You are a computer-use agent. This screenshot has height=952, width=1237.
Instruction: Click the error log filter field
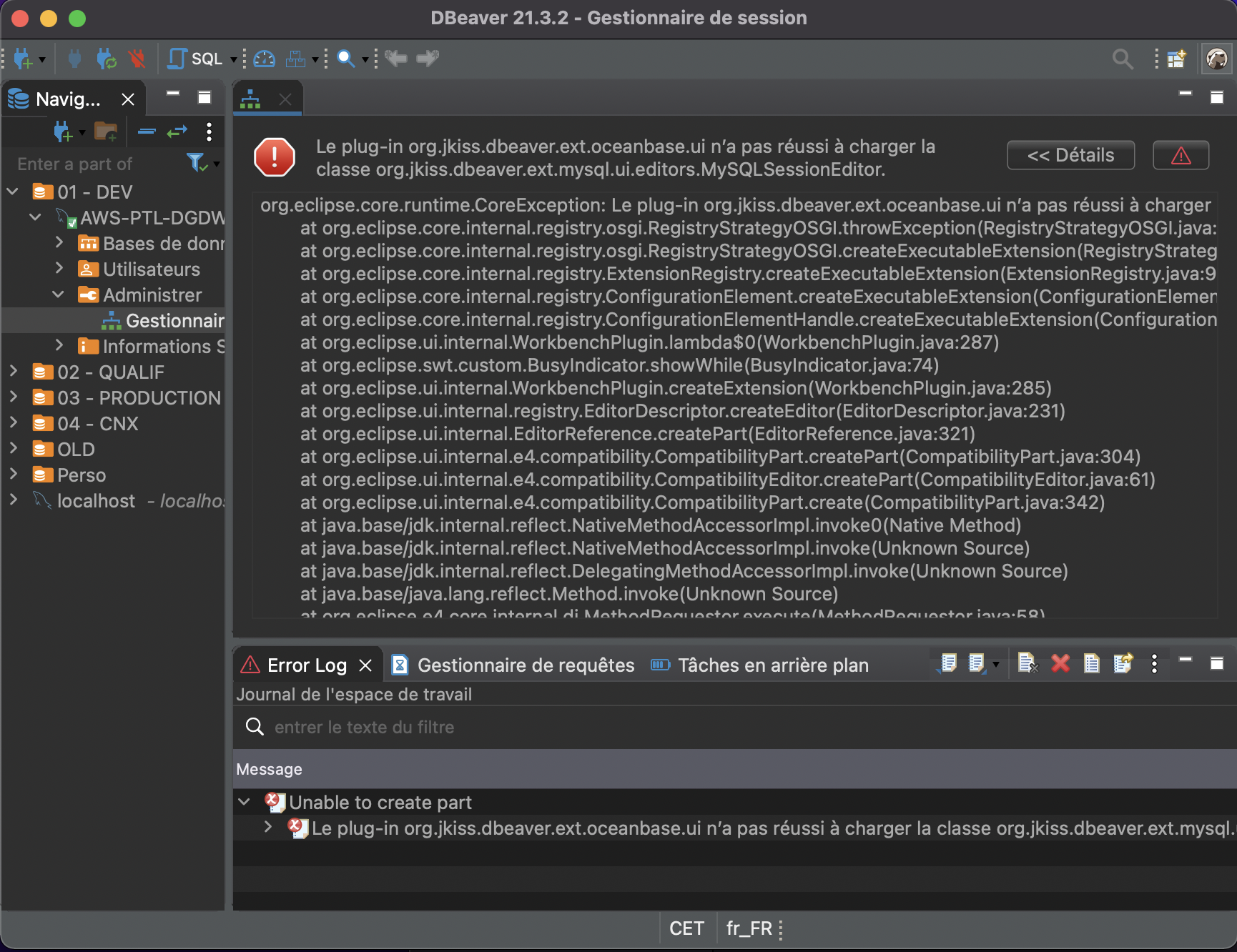point(501,727)
